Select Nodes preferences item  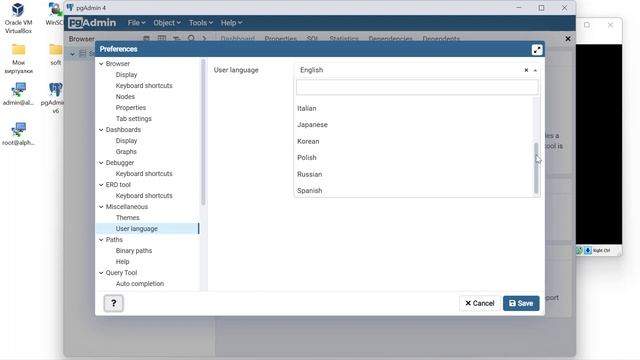125,97
